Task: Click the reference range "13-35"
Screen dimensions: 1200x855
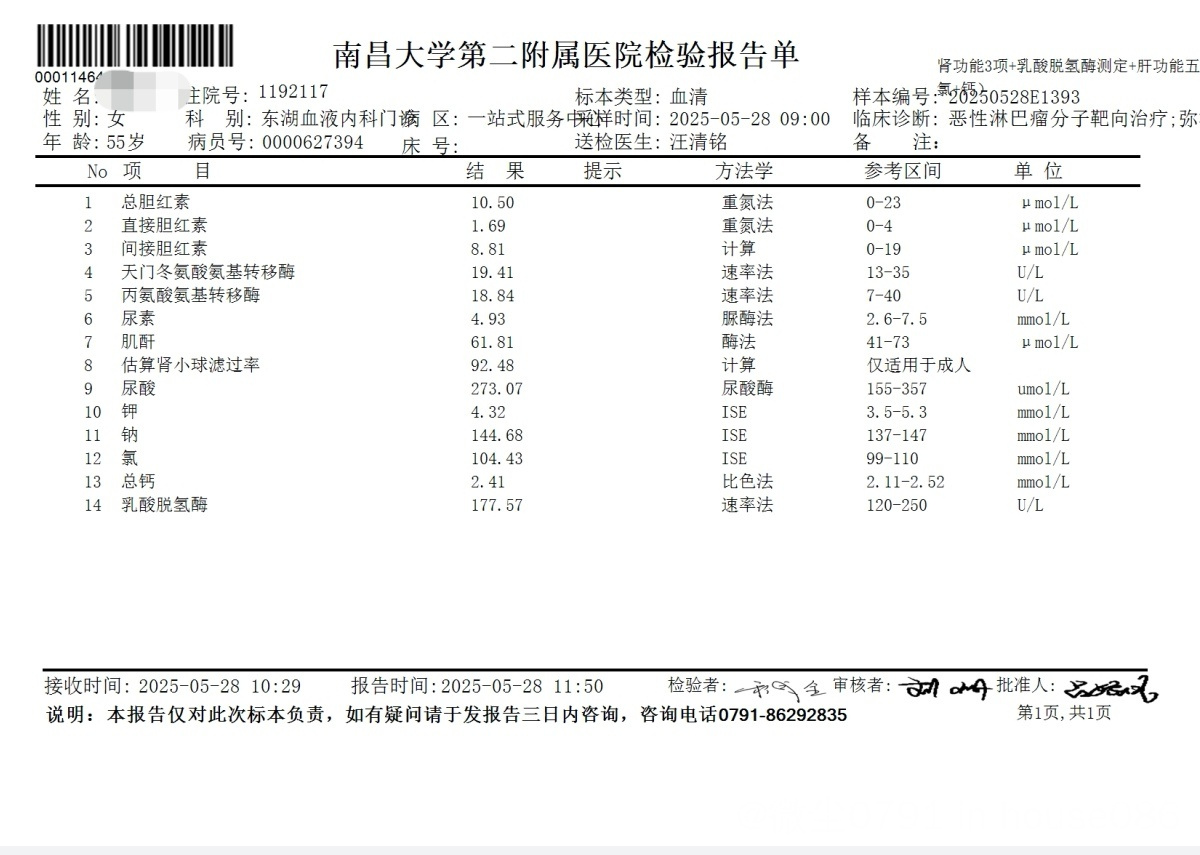Action: click(x=889, y=272)
